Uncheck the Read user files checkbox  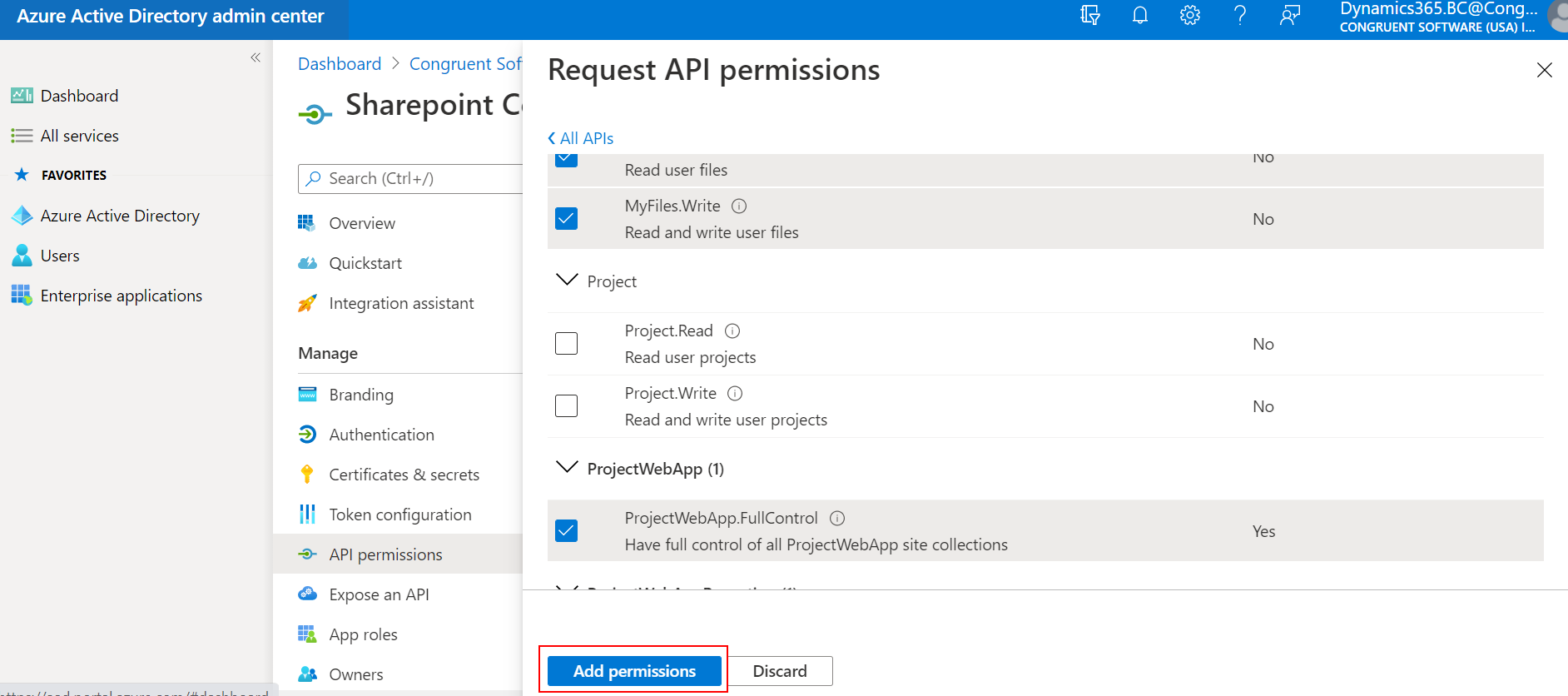tap(566, 160)
